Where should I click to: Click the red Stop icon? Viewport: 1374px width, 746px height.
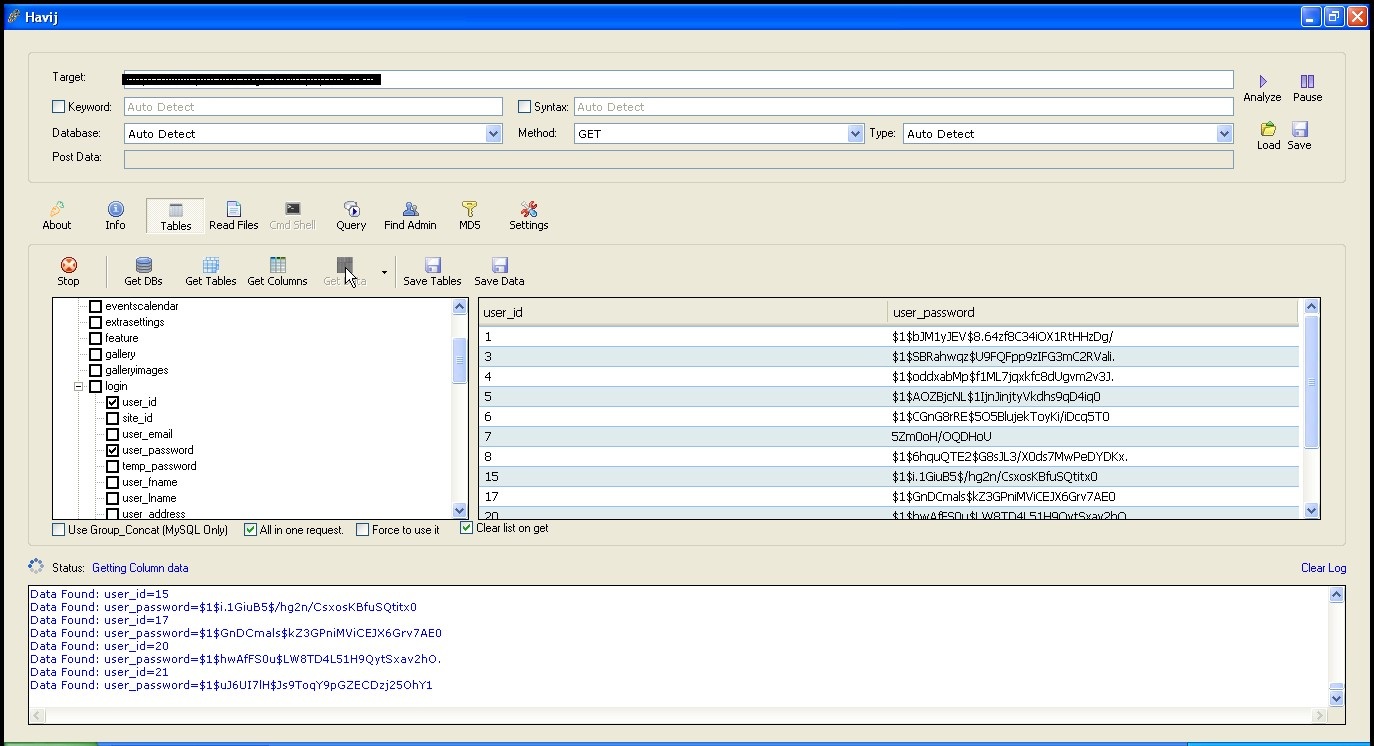(68, 265)
